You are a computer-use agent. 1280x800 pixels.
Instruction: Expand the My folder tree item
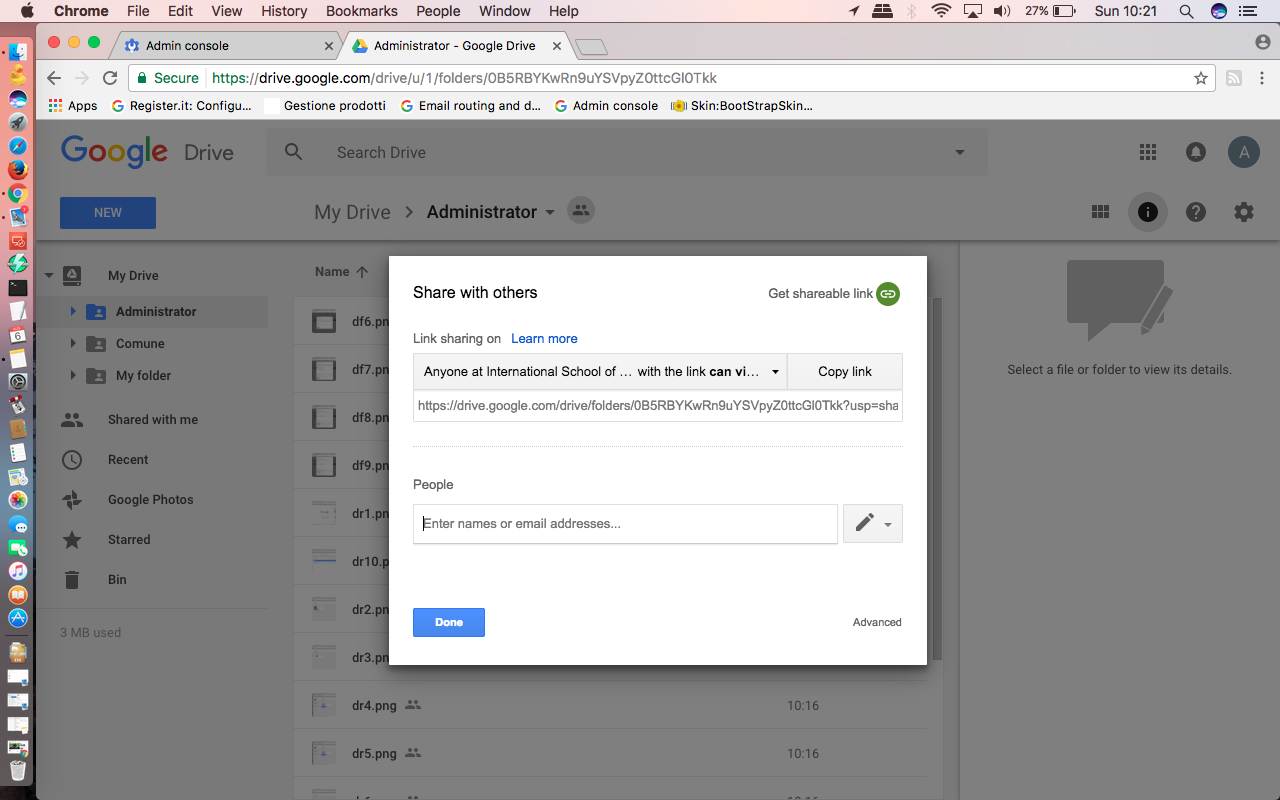pos(73,376)
